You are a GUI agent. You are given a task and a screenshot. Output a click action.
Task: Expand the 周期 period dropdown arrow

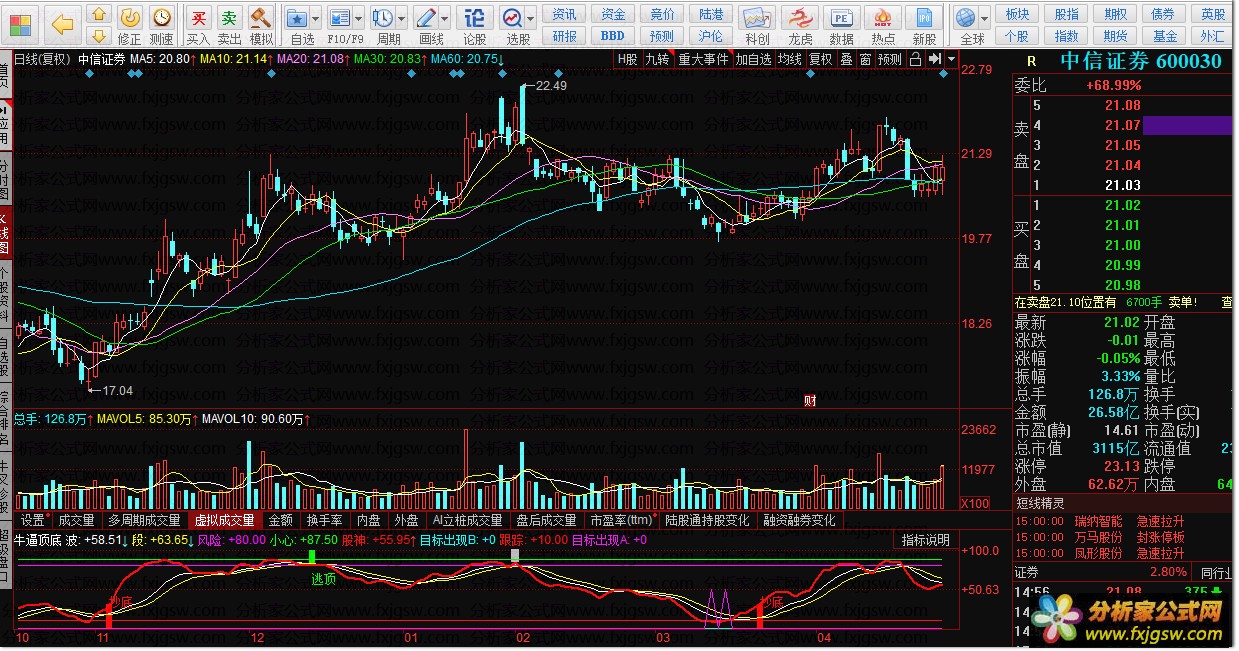coord(402,18)
